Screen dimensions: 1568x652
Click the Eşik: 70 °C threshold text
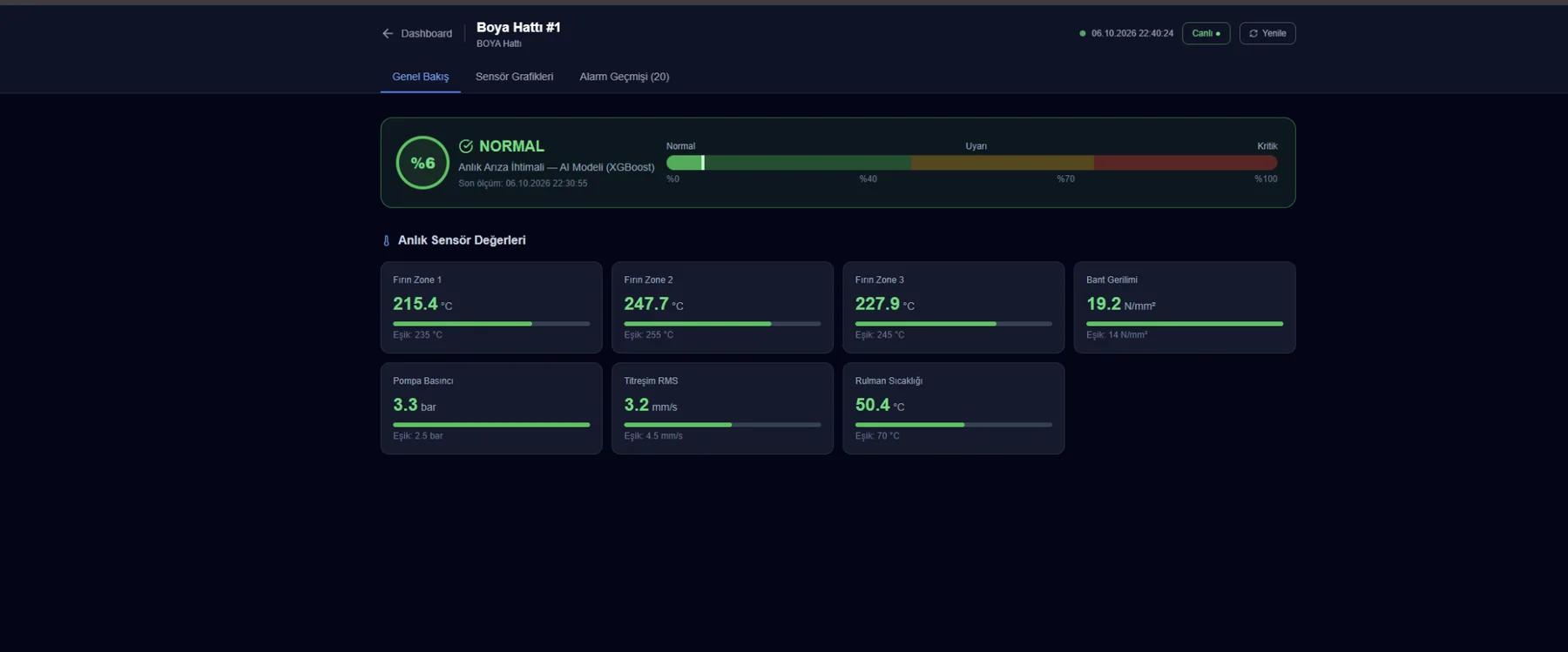point(877,436)
